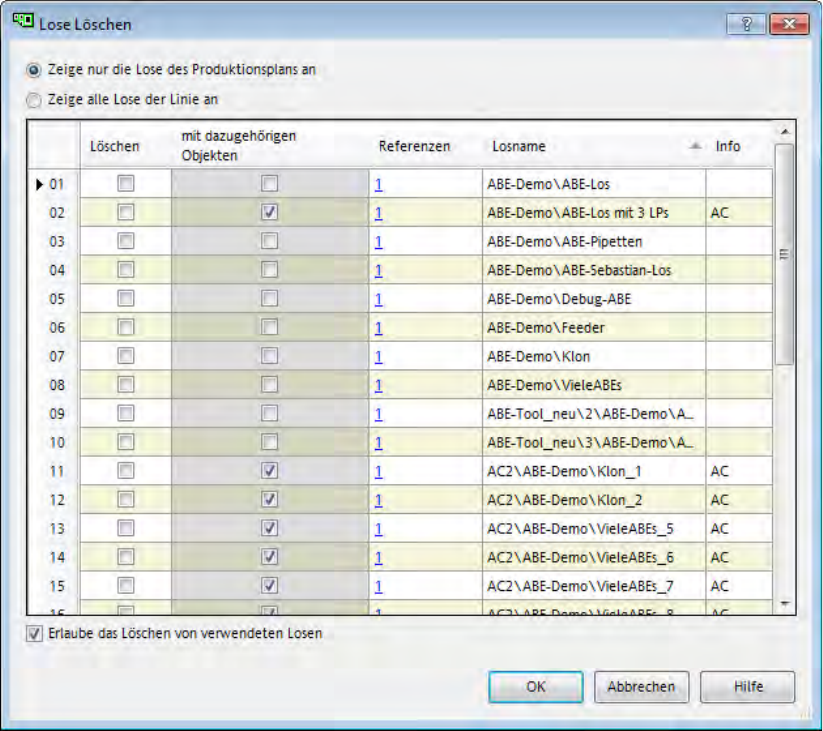Tick Löschen for Debug-ABE row
Image resolution: width=823 pixels, height=731 pixels.
click(125, 299)
